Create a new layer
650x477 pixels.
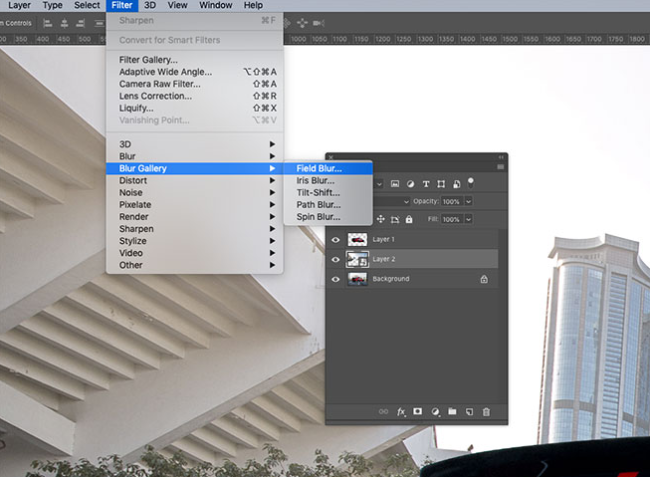point(469,412)
